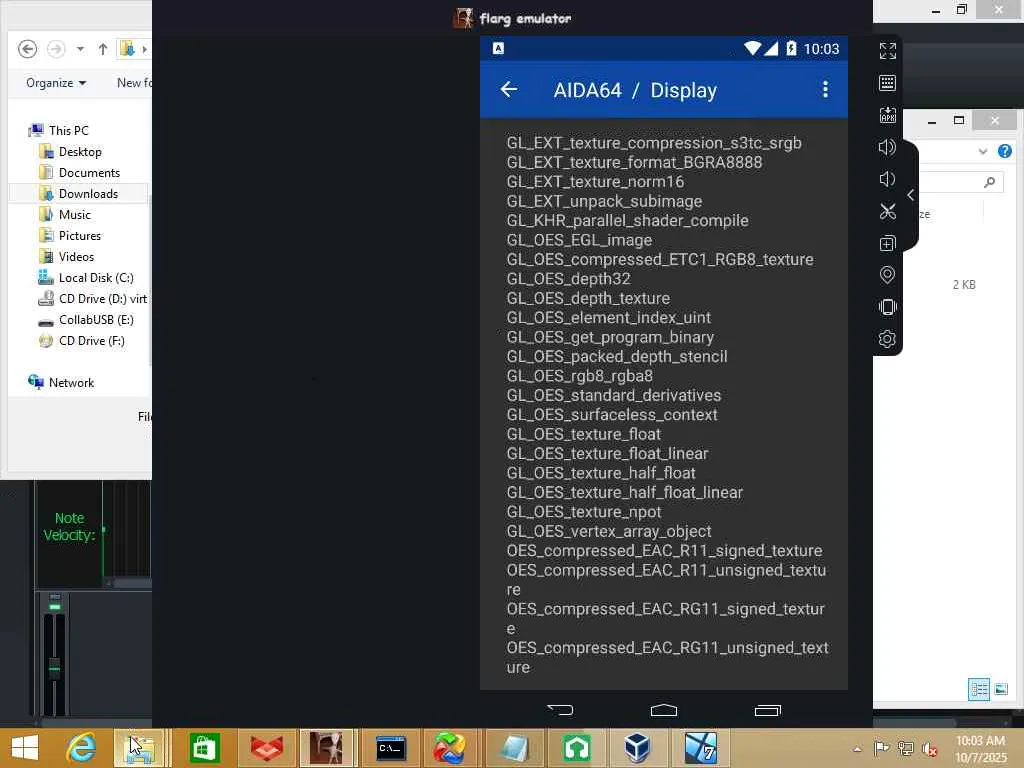The image size is (1024, 768).
Task: Switch to flarg emulator taskbar button
Action: coord(326,748)
